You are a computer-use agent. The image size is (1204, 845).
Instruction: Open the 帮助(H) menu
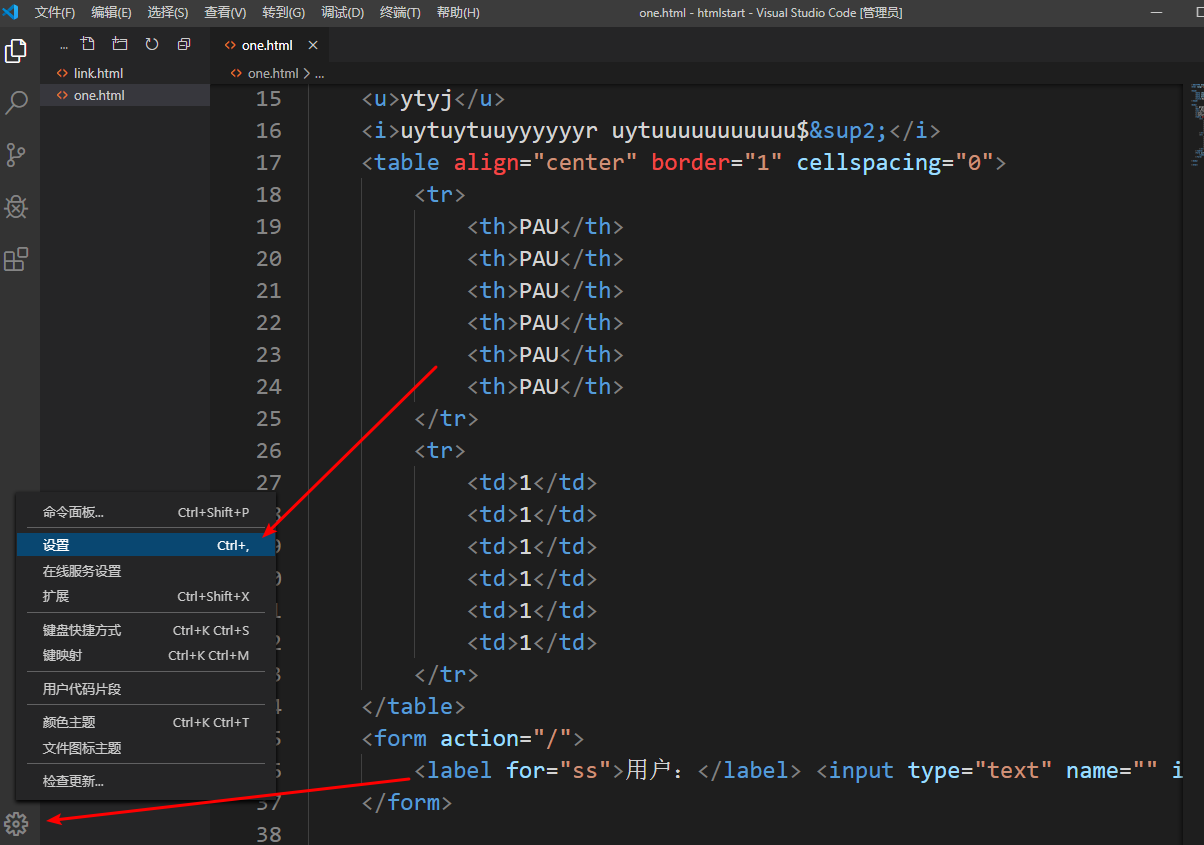pos(458,12)
